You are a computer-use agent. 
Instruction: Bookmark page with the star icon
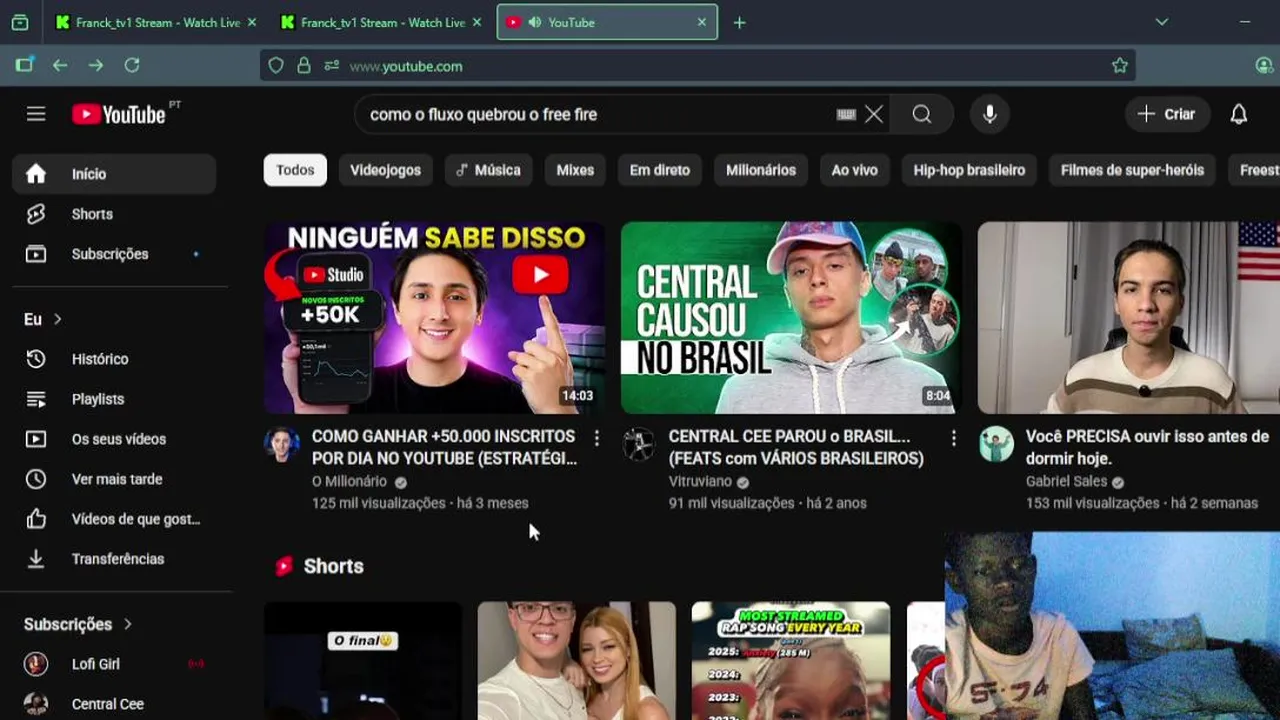(x=1119, y=66)
